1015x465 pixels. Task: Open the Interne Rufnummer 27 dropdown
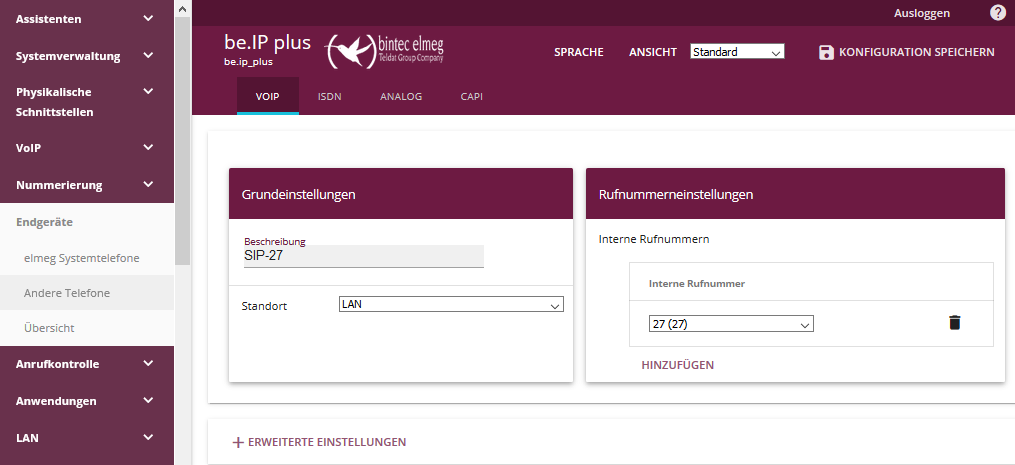(x=731, y=324)
